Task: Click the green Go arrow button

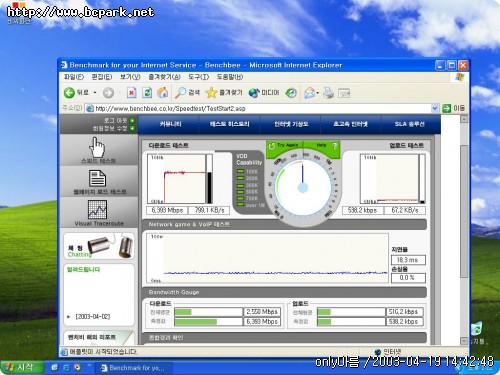Action: pos(446,108)
